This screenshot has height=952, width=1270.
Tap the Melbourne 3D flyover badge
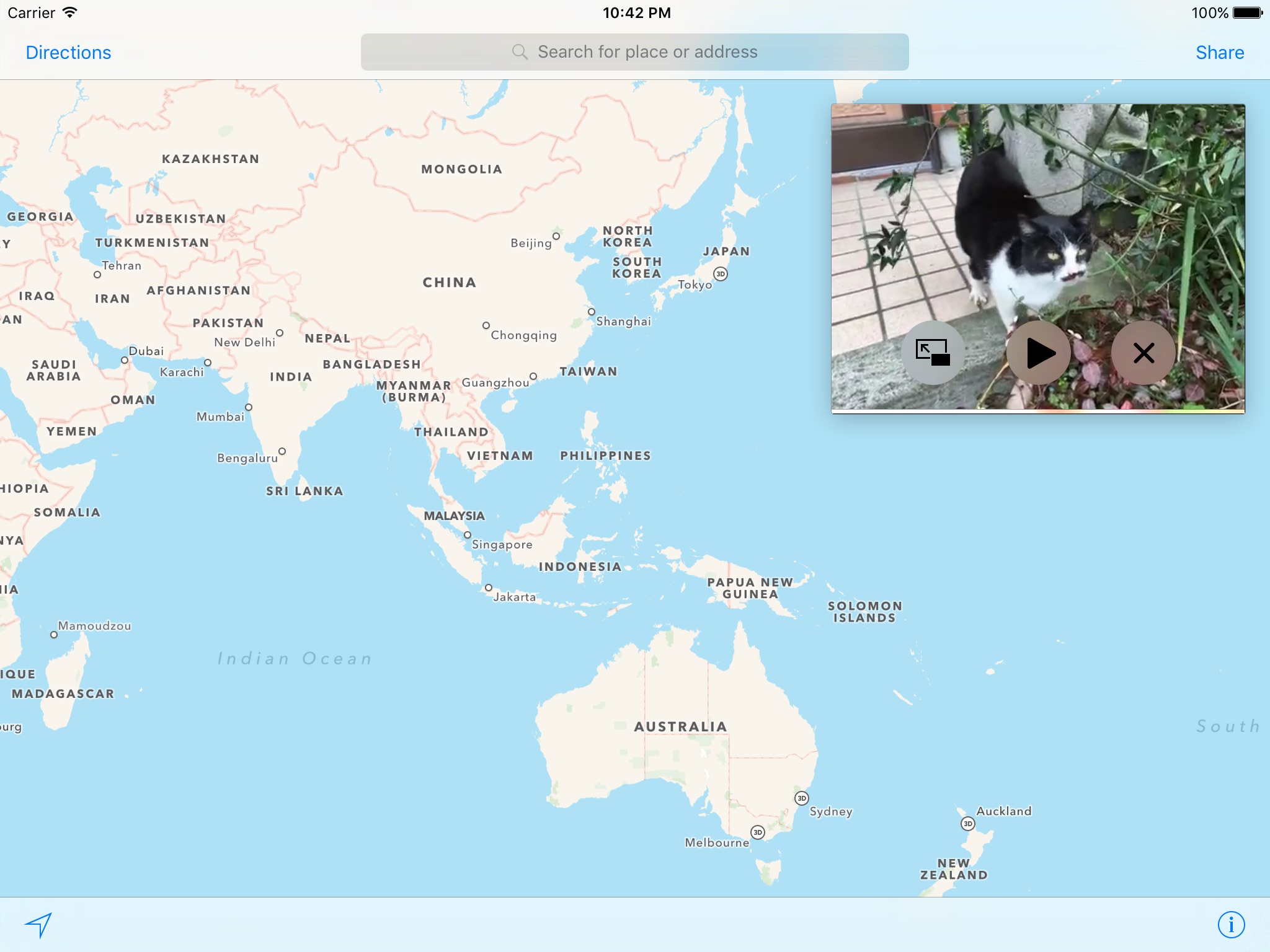(x=757, y=832)
